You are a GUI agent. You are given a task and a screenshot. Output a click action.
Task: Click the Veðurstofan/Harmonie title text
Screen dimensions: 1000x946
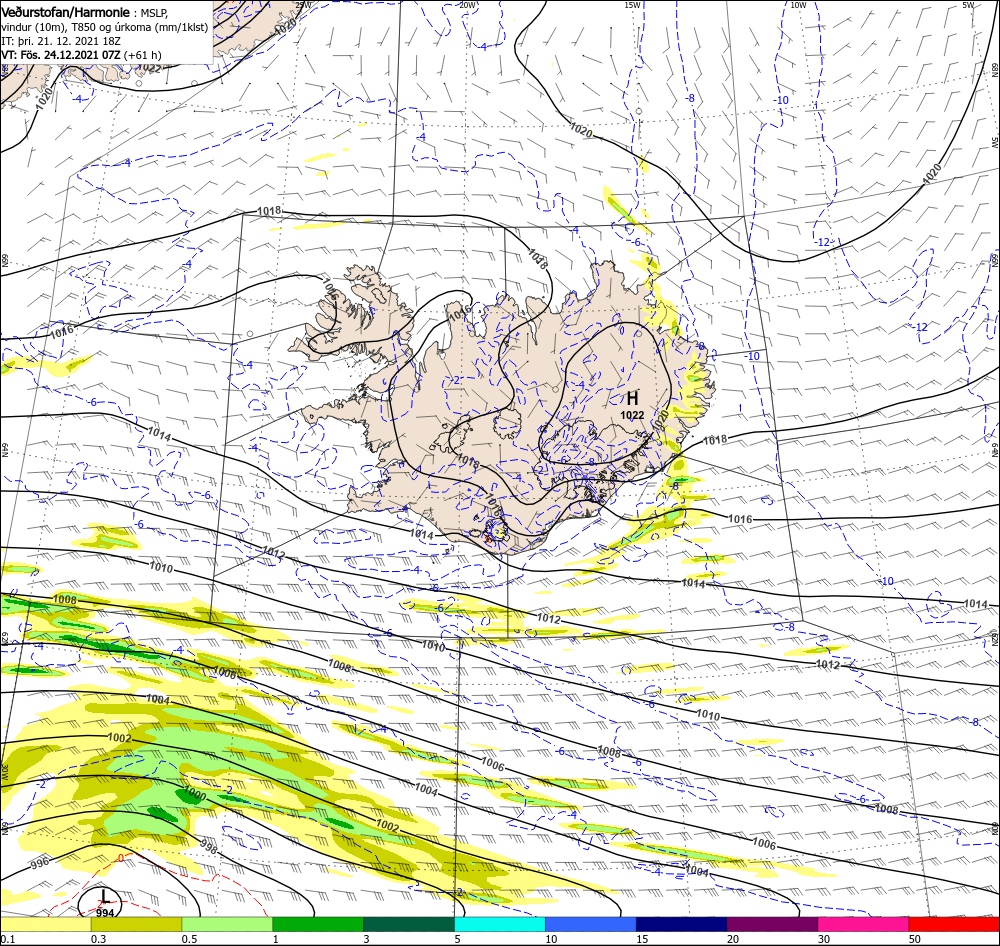(66, 12)
